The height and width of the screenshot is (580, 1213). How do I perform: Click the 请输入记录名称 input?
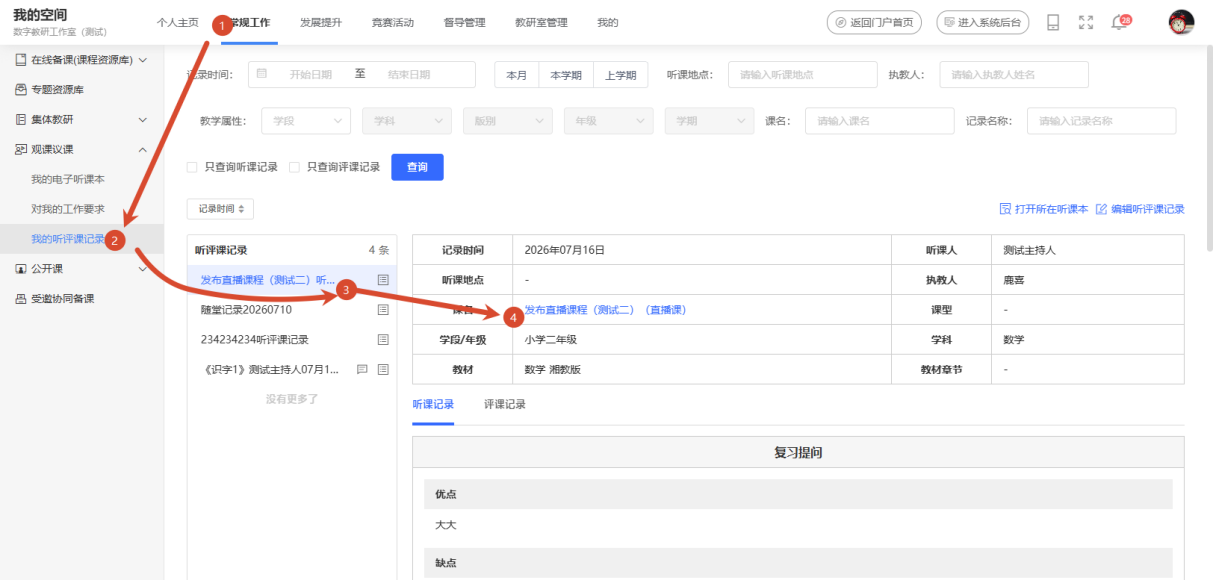click(1101, 120)
